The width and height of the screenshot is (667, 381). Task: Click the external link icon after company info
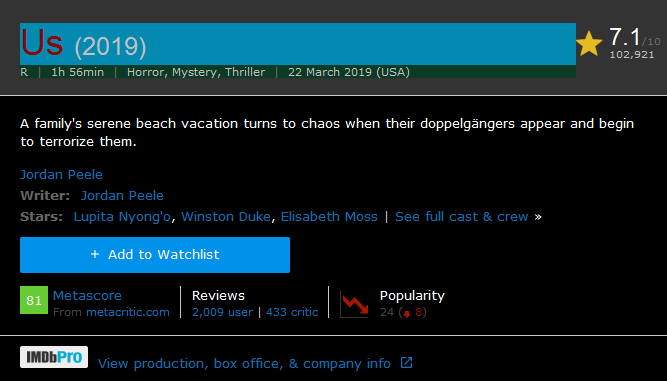pyautogui.click(x=407, y=363)
